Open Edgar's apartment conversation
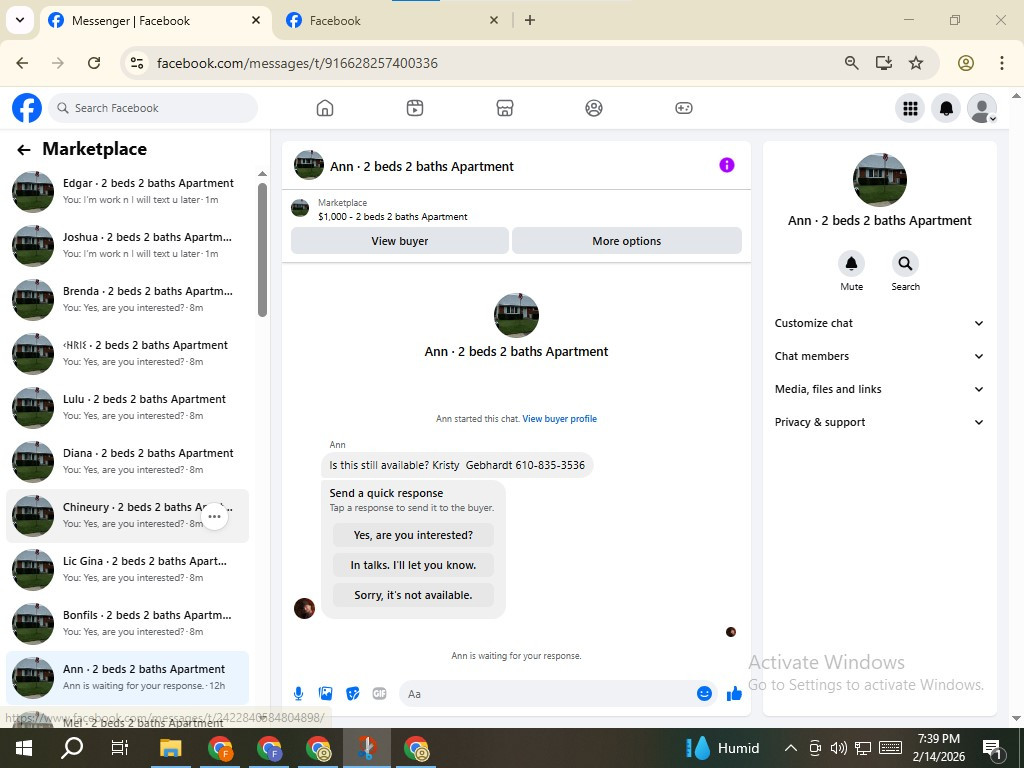The width and height of the screenshot is (1024, 768). (x=127, y=191)
